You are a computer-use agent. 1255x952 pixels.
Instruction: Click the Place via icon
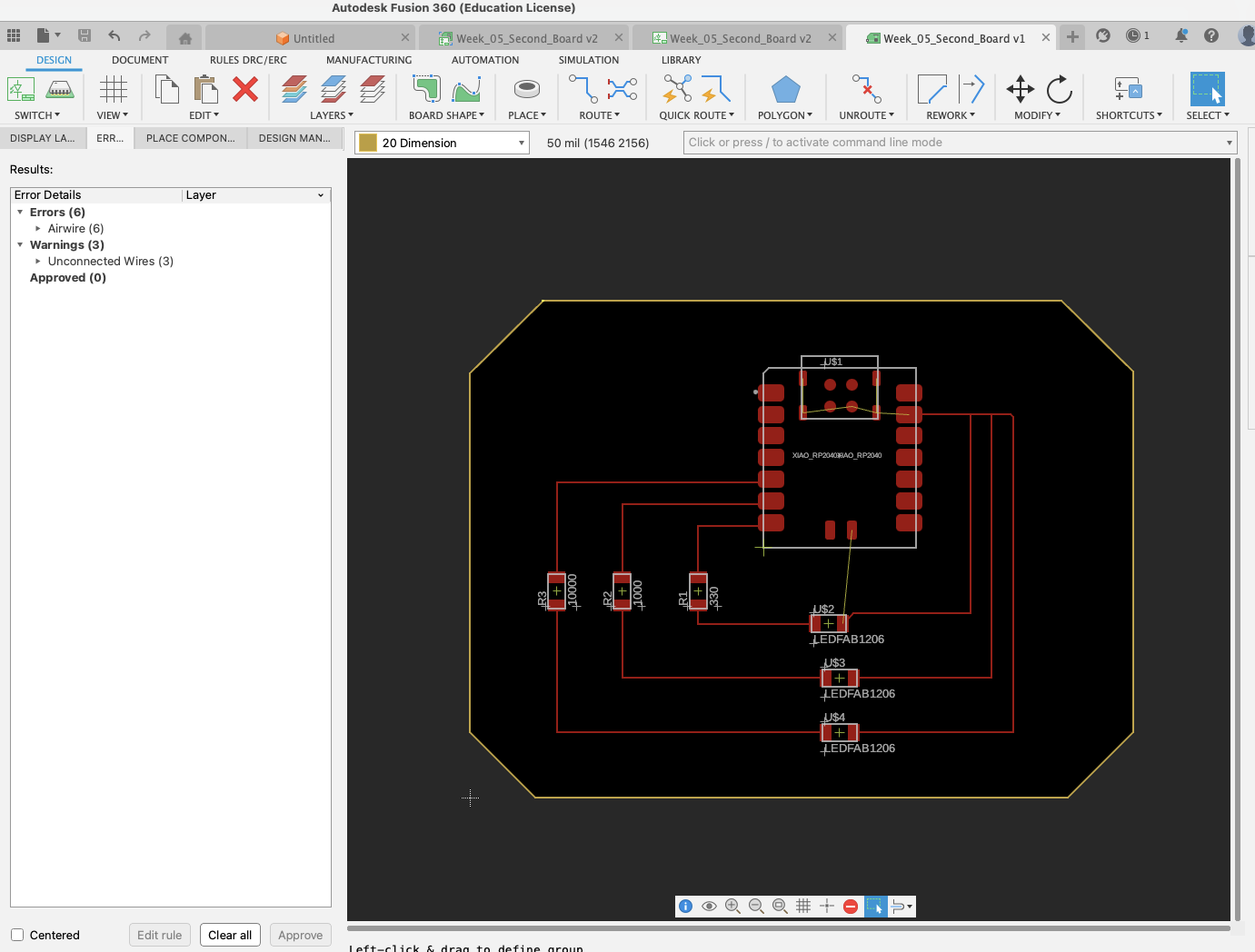527,89
